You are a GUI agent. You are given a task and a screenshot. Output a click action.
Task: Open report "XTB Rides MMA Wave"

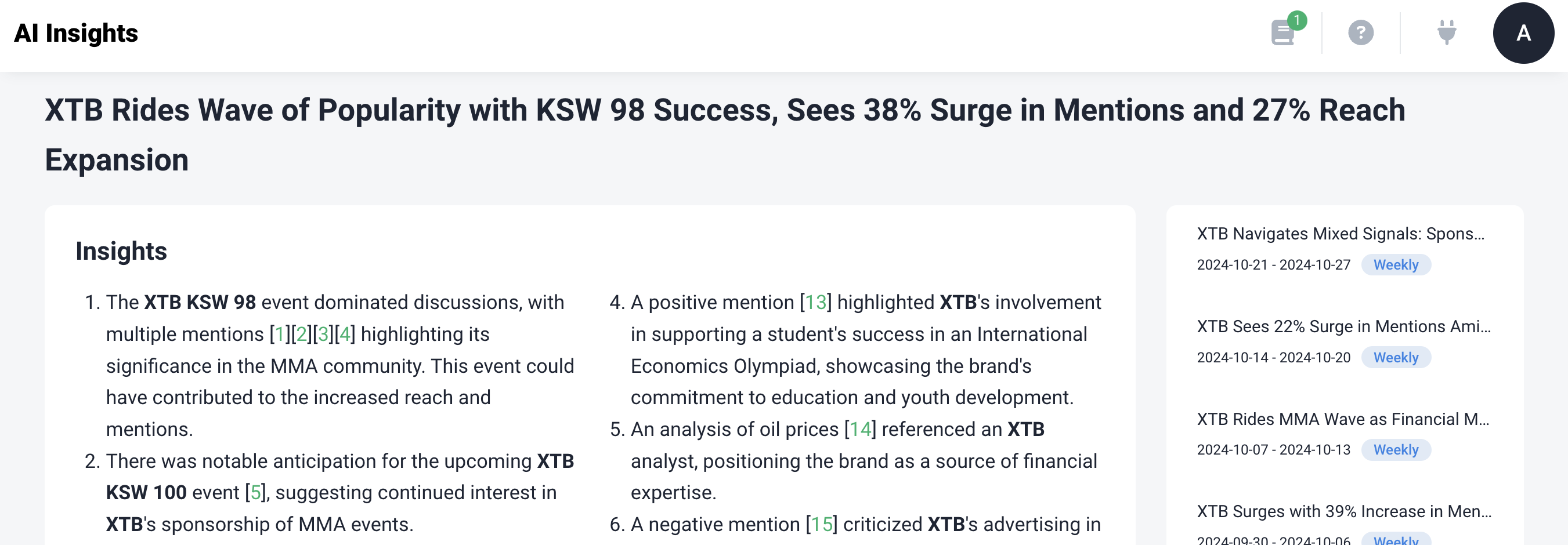click(x=1343, y=419)
